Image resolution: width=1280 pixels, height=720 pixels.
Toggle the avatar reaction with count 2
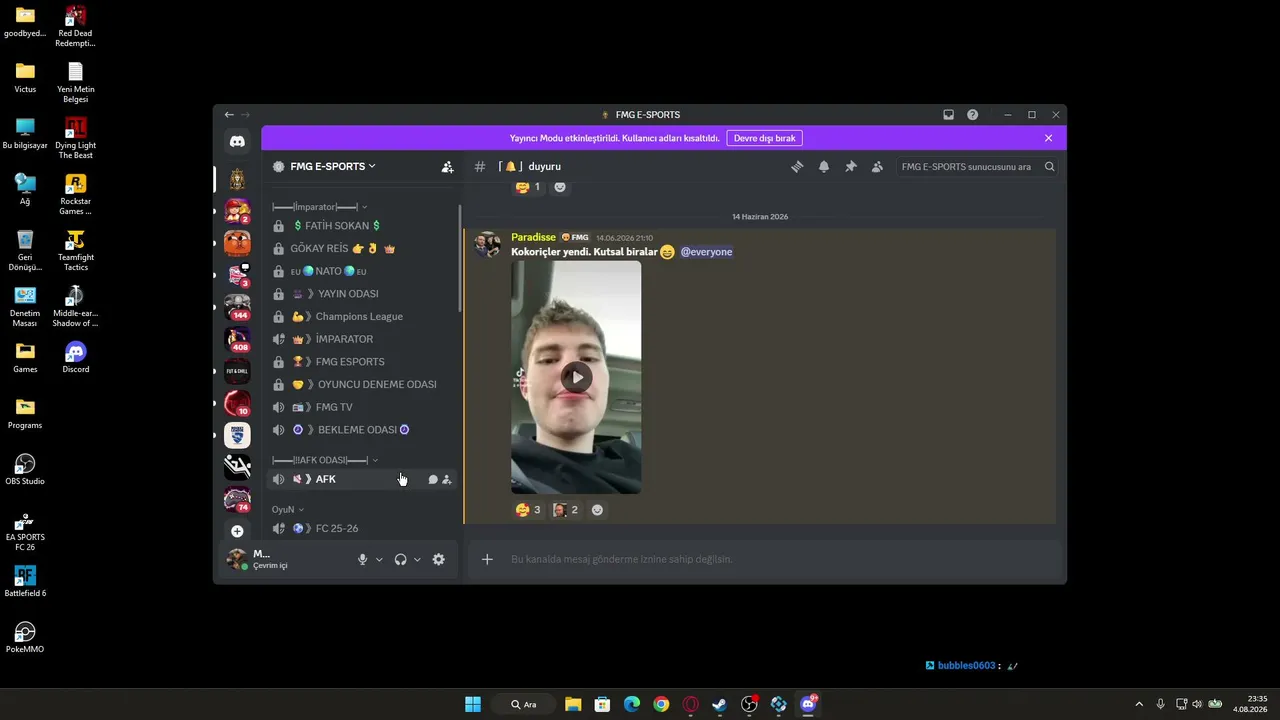(566, 510)
